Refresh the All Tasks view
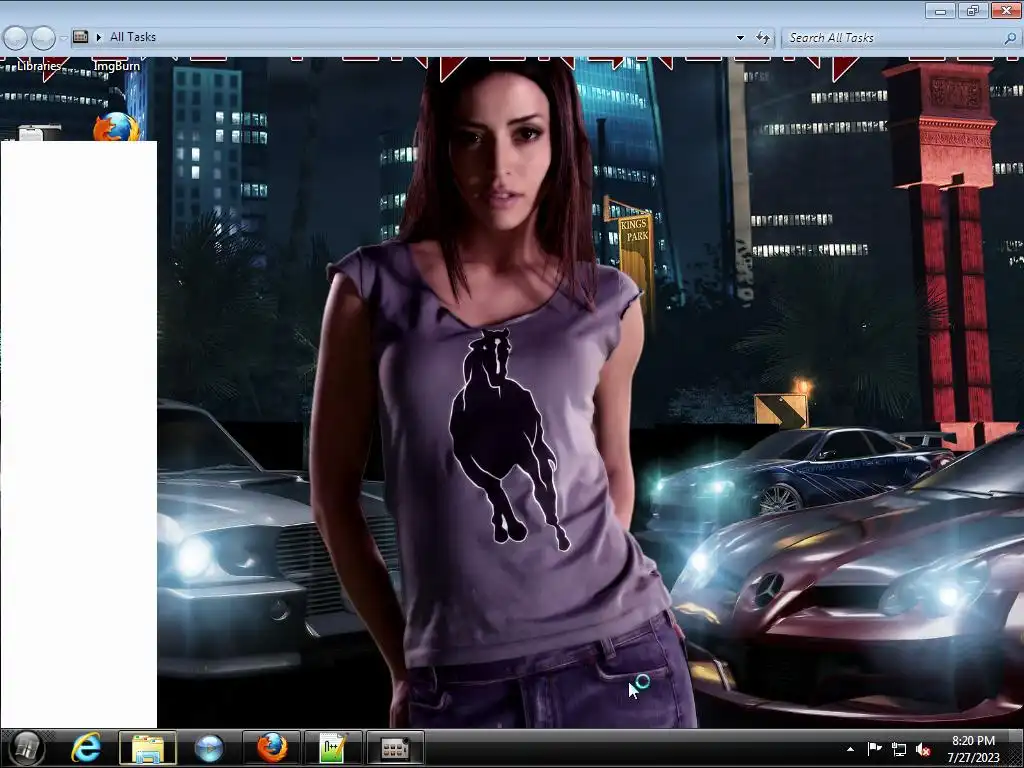 (x=763, y=38)
